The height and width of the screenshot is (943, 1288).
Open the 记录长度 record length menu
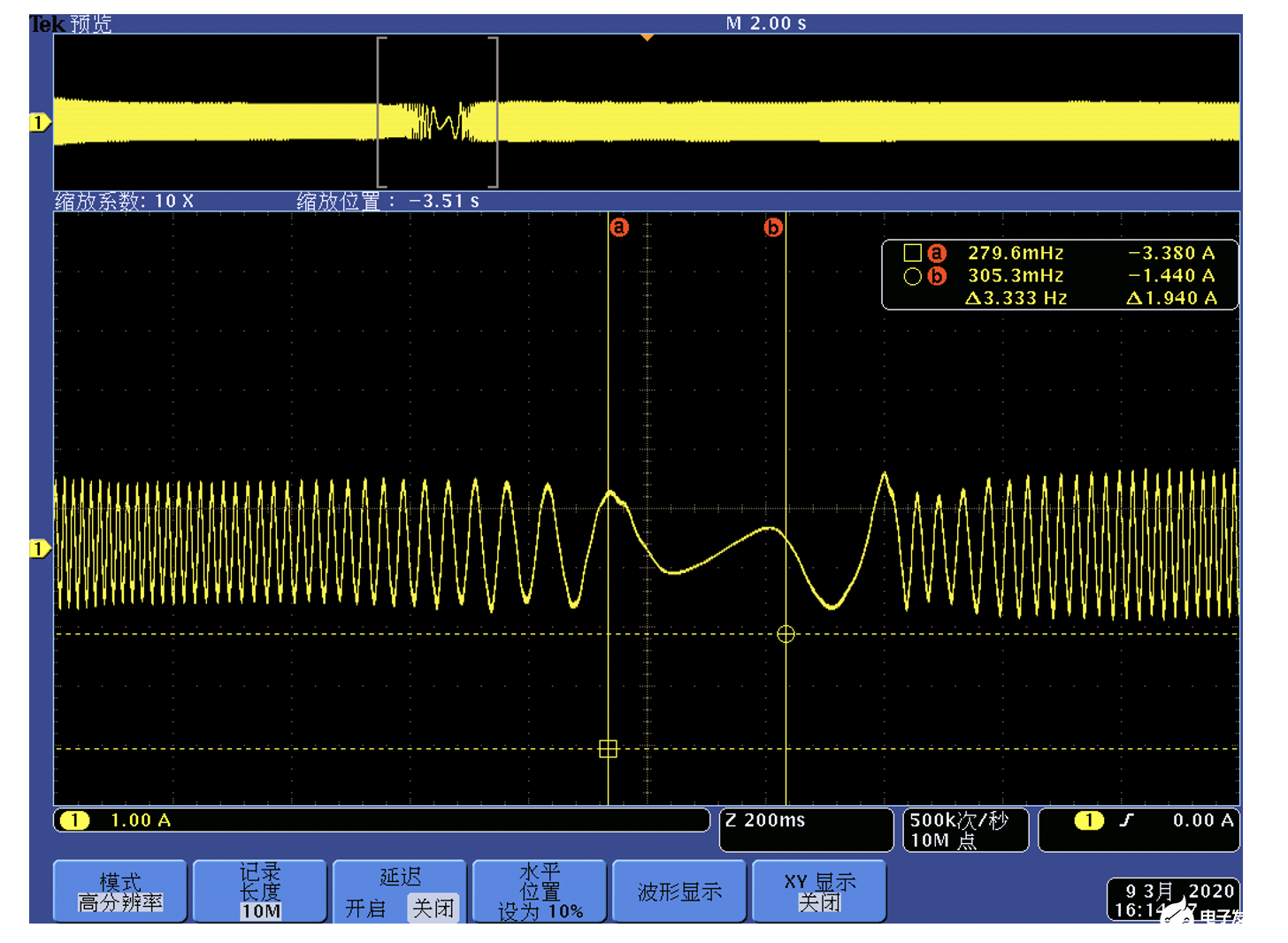pyautogui.click(x=260, y=892)
